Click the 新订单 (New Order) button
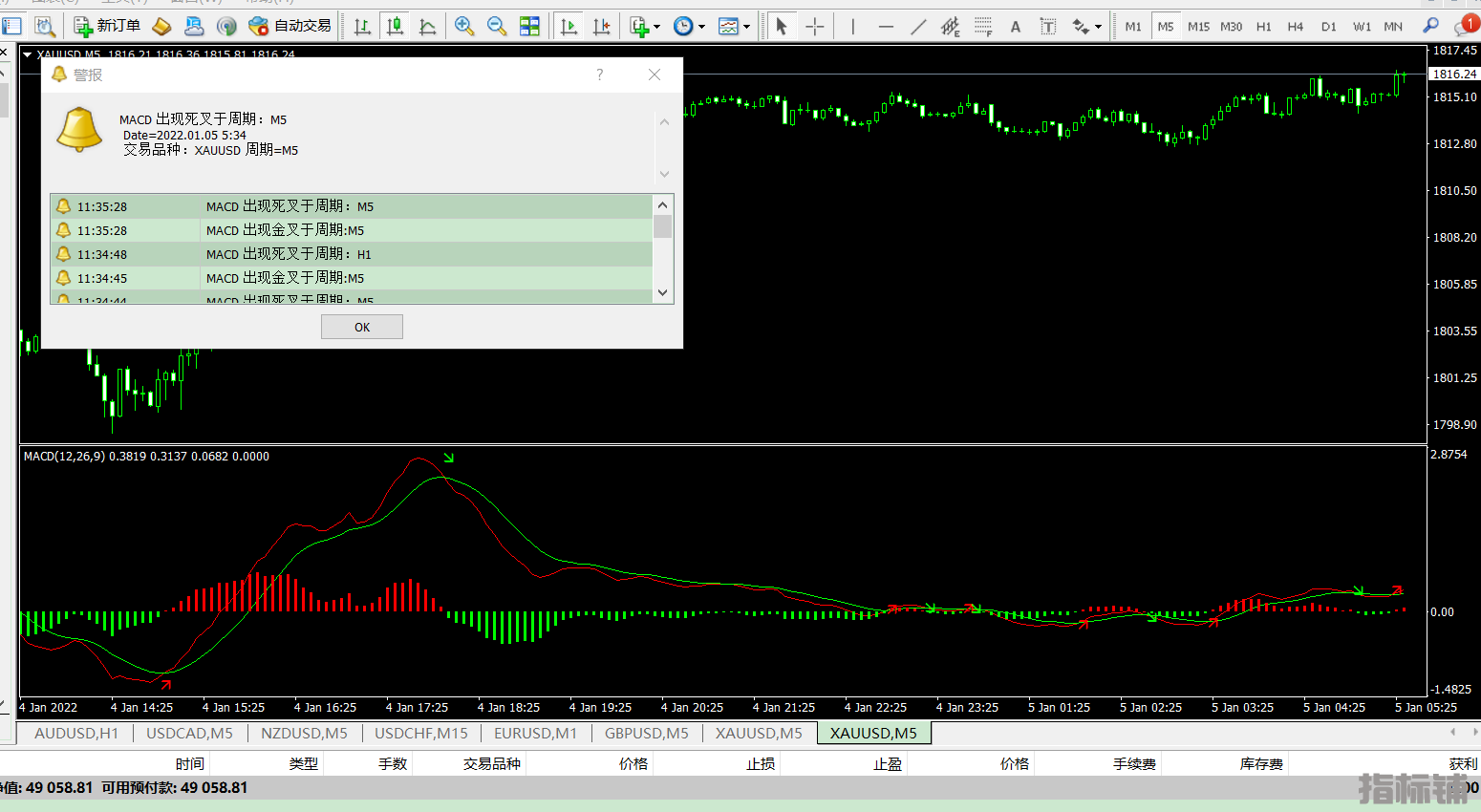This screenshot has height=812, width=1481. tap(107, 26)
